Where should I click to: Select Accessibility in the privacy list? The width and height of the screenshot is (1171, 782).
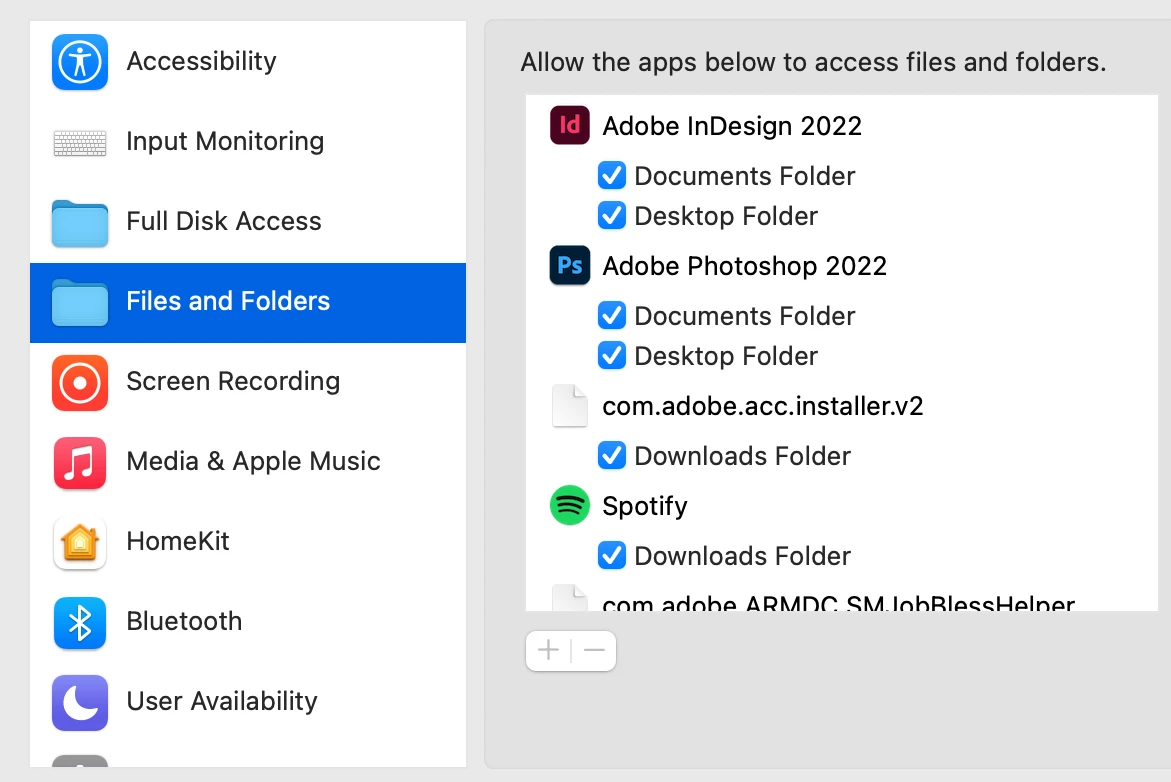point(248,62)
